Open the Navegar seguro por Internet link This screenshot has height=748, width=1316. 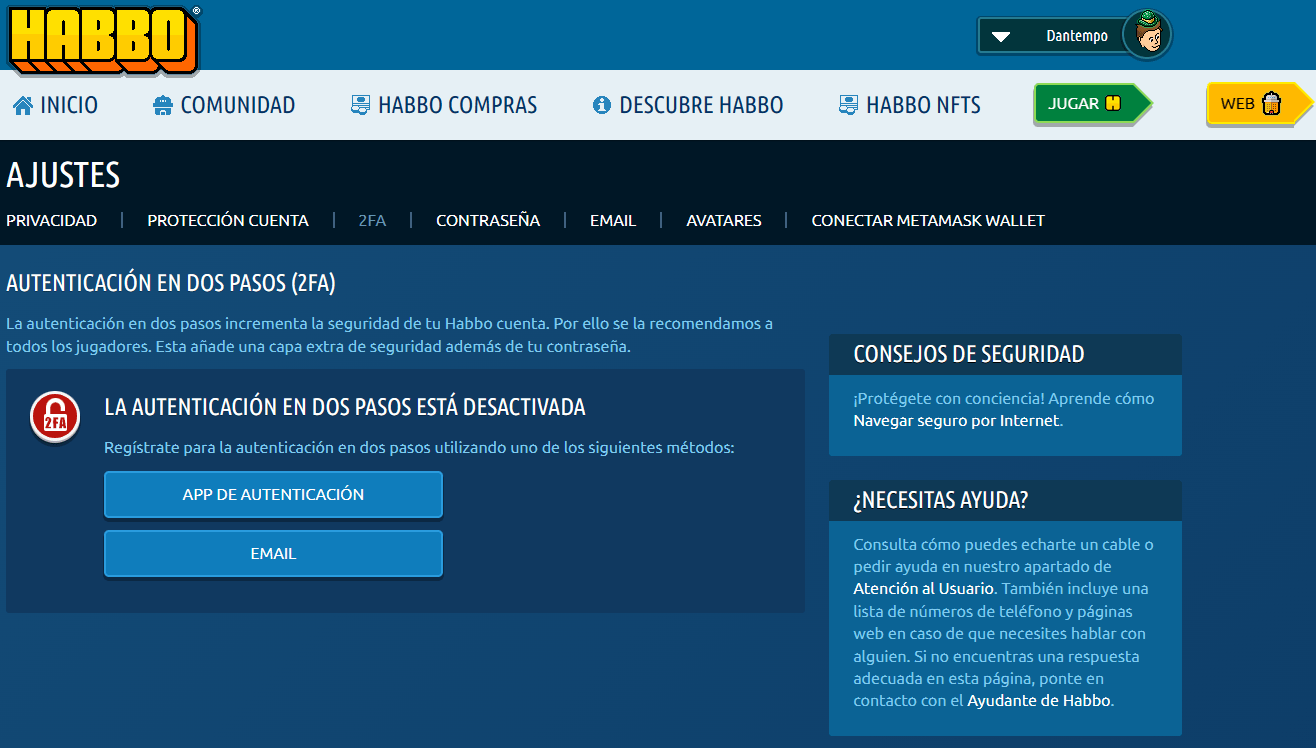coord(955,421)
